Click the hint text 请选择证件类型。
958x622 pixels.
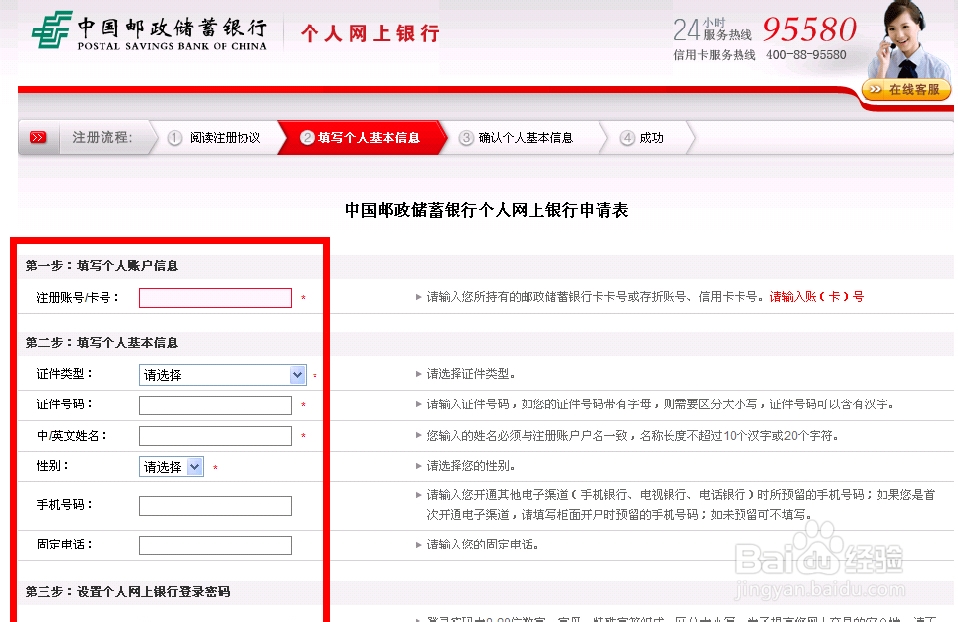coord(470,374)
